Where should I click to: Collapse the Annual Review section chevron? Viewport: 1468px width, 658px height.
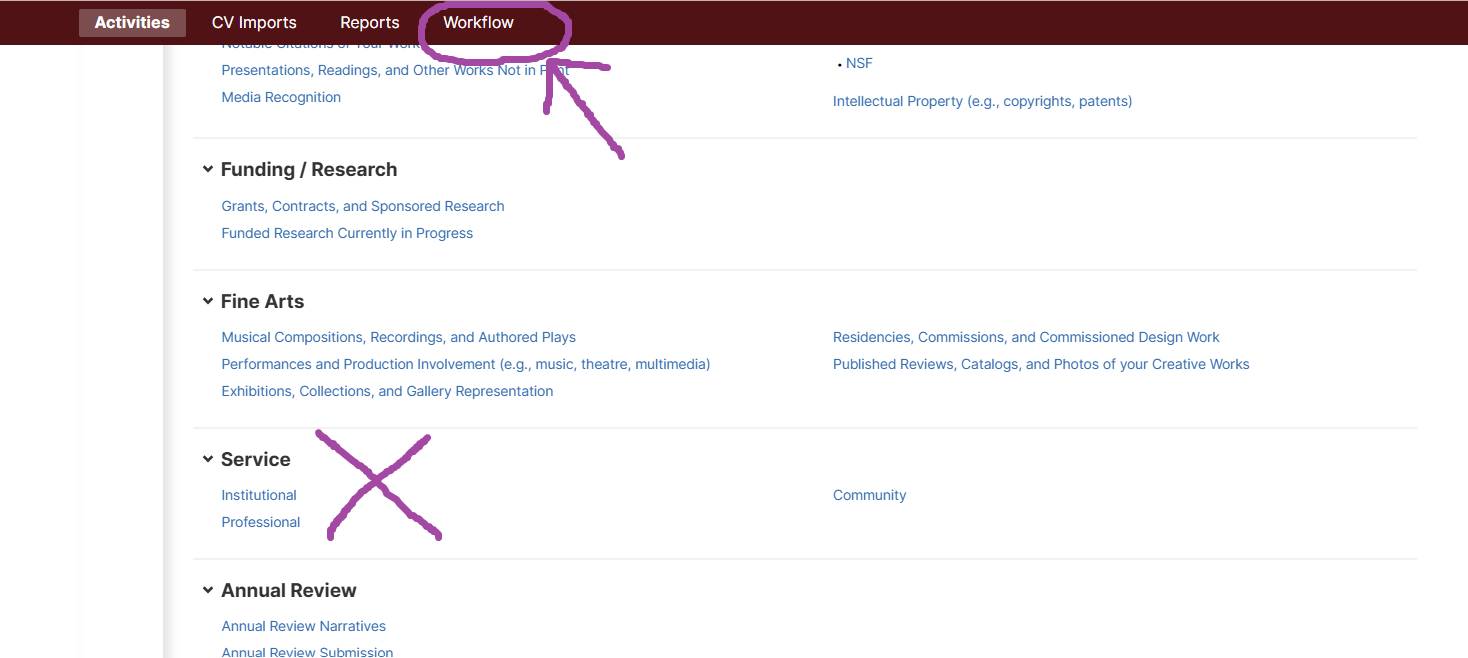click(x=208, y=590)
